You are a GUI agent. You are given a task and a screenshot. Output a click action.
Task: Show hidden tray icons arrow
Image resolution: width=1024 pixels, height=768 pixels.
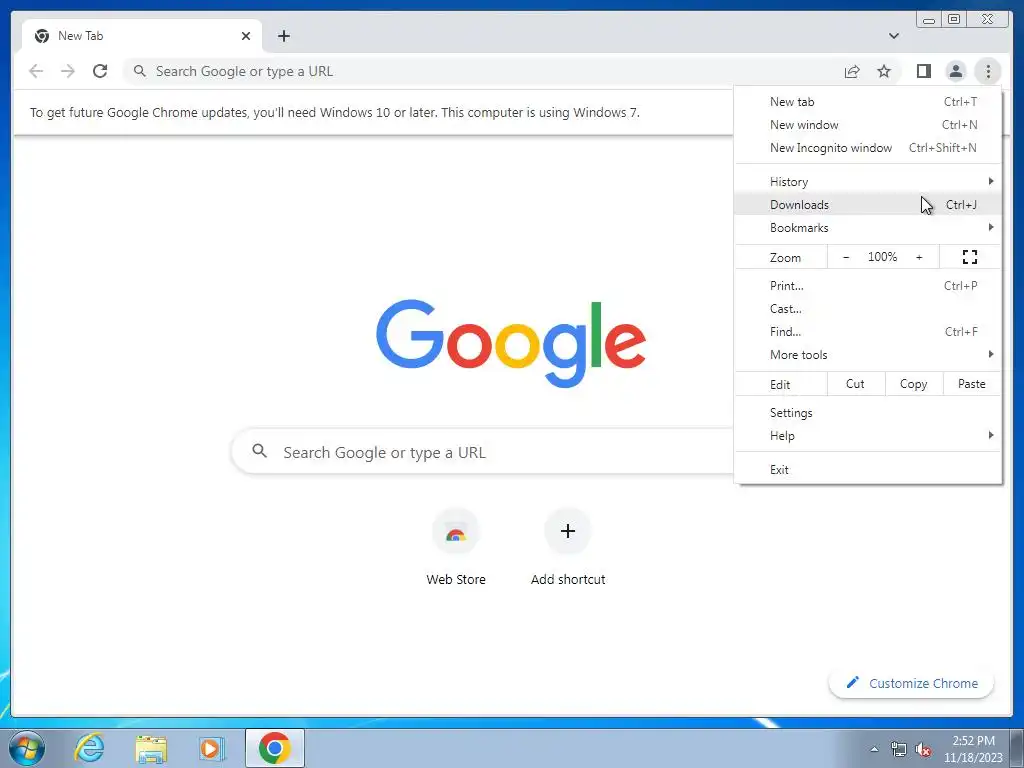(x=874, y=749)
